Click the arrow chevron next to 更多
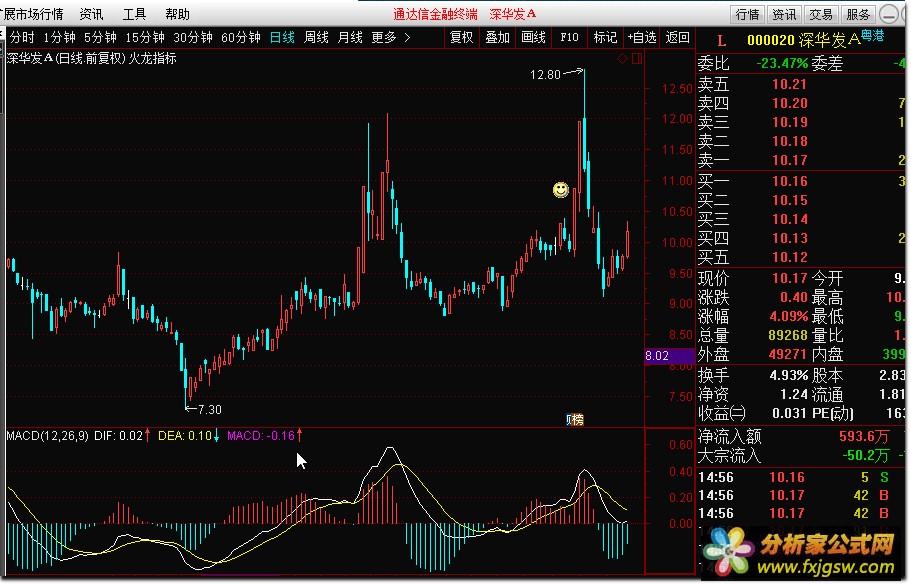Viewport: 911px width, 584px height. click(407, 38)
